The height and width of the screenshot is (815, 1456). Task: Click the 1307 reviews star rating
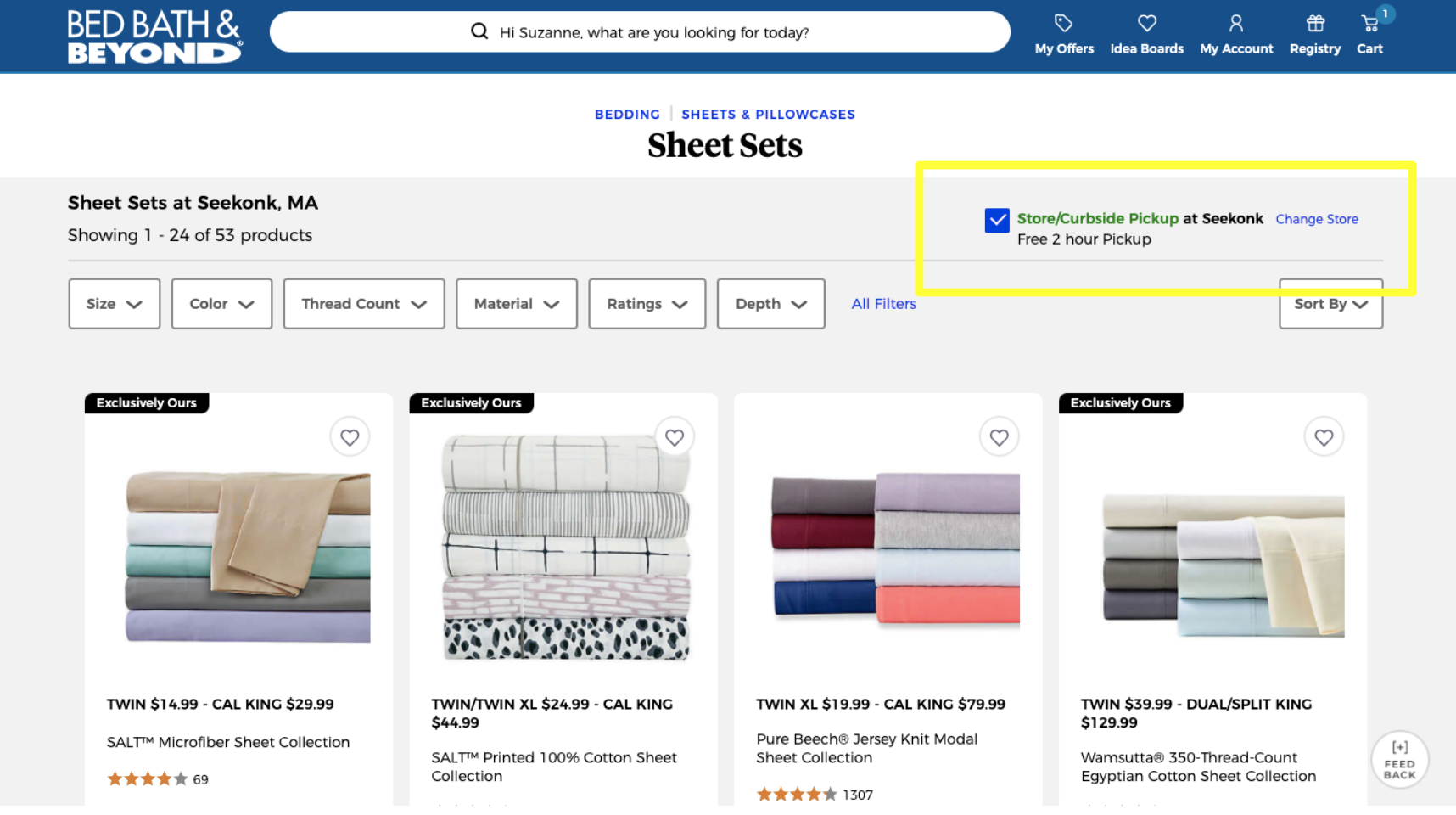click(815, 795)
